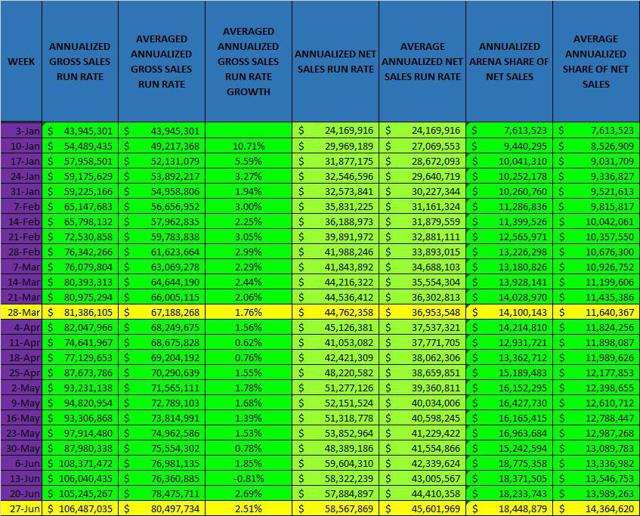The height and width of the screenshot is (516, 640).
Task: Select the cell with 42,421,309
Action: click(336, 357)
